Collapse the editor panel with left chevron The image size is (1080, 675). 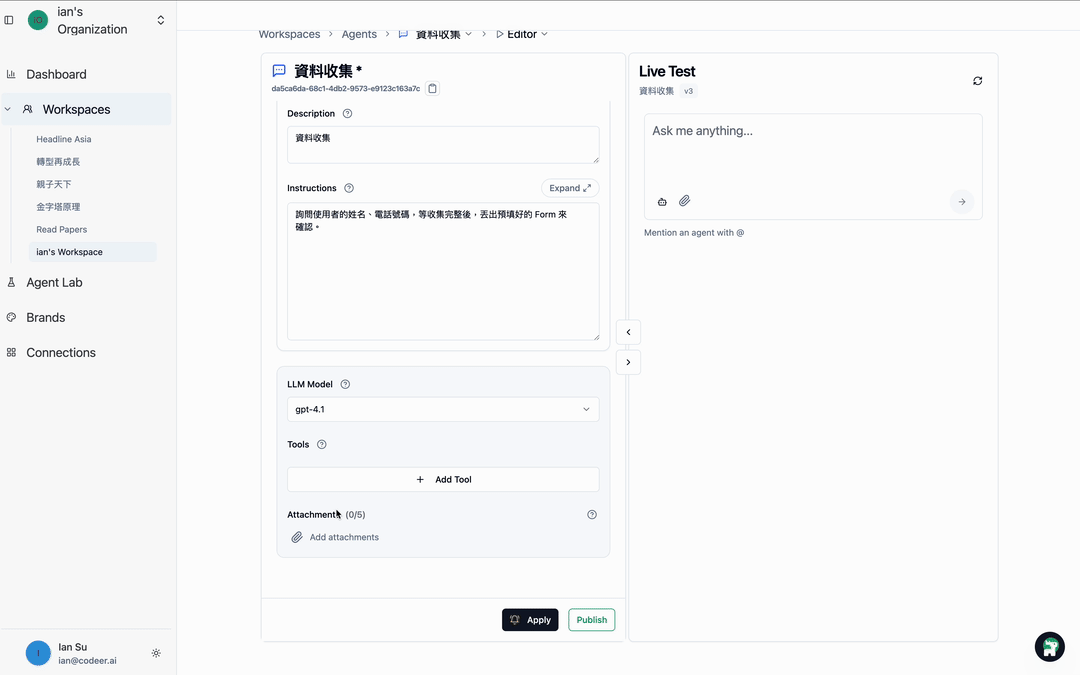tap(628, 332)
